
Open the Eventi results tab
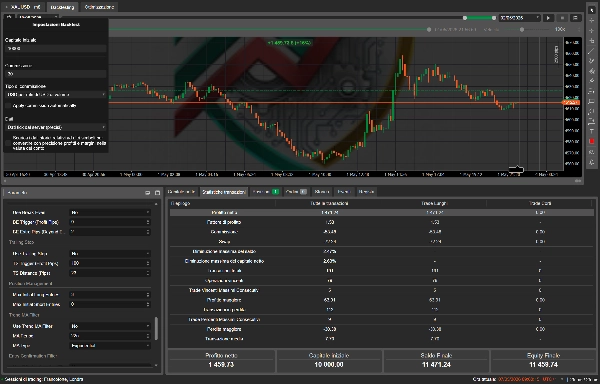coord(344,192)
